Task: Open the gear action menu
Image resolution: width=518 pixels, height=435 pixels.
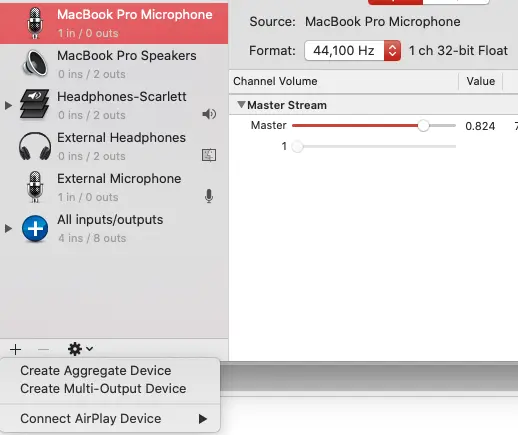Action: tap(80, 349)
